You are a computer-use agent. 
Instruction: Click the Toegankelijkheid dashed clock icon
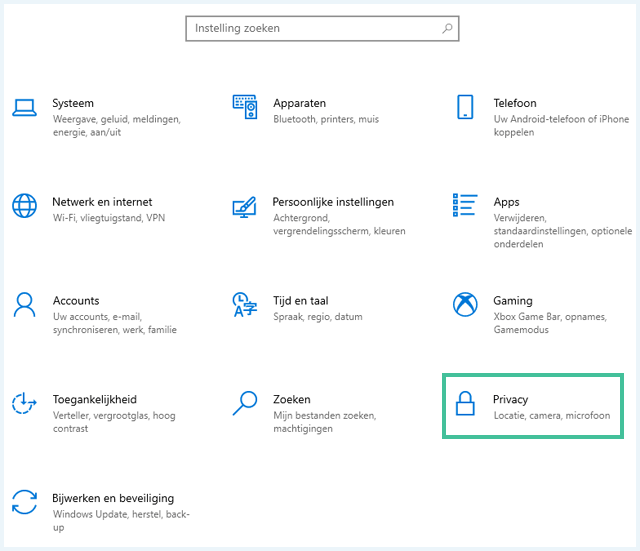click(24, 403)
